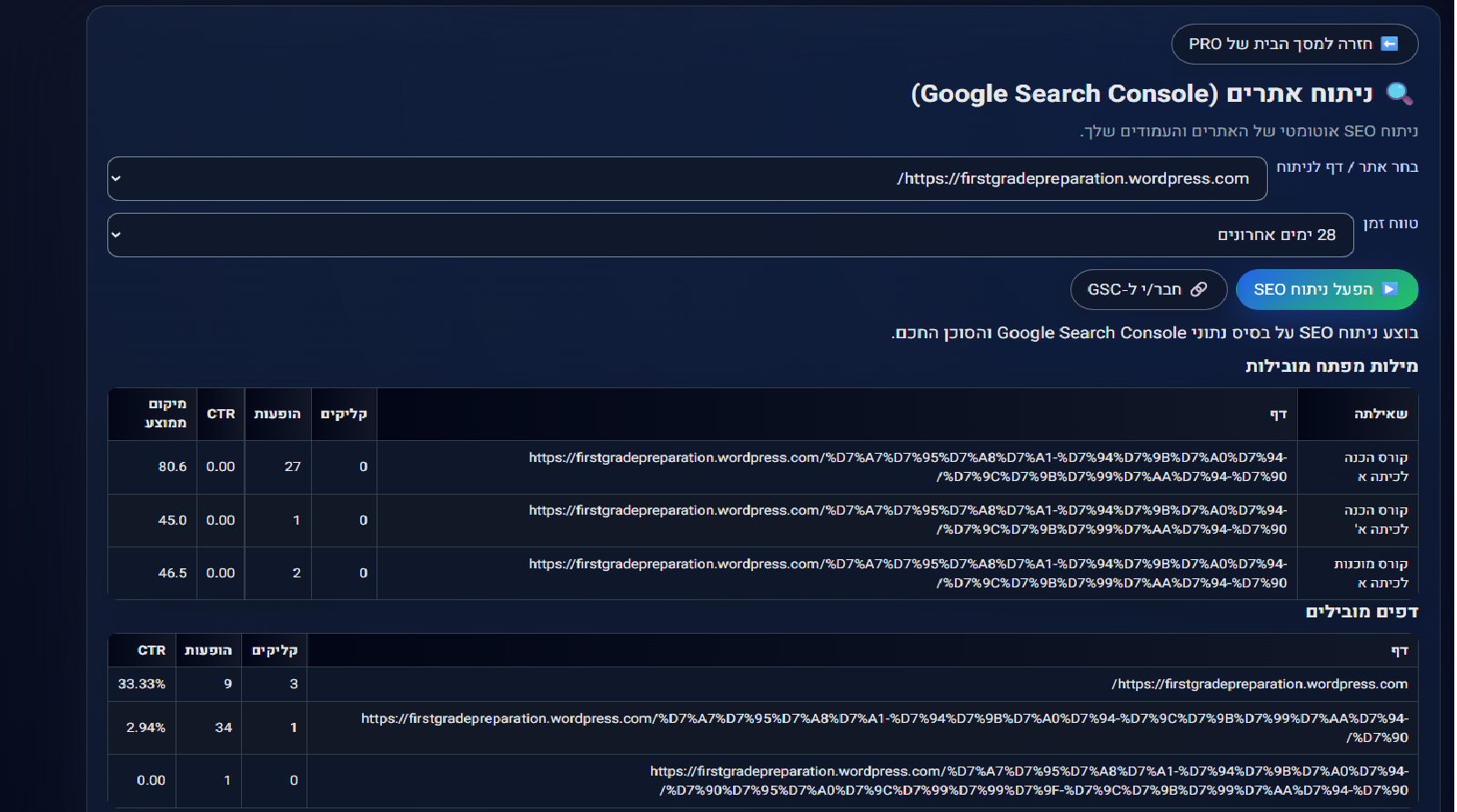Click the קליקים header in the leading pages table
Image resolution: width=1457 pixels, height=812 pixels.
[x=275, y=650]
